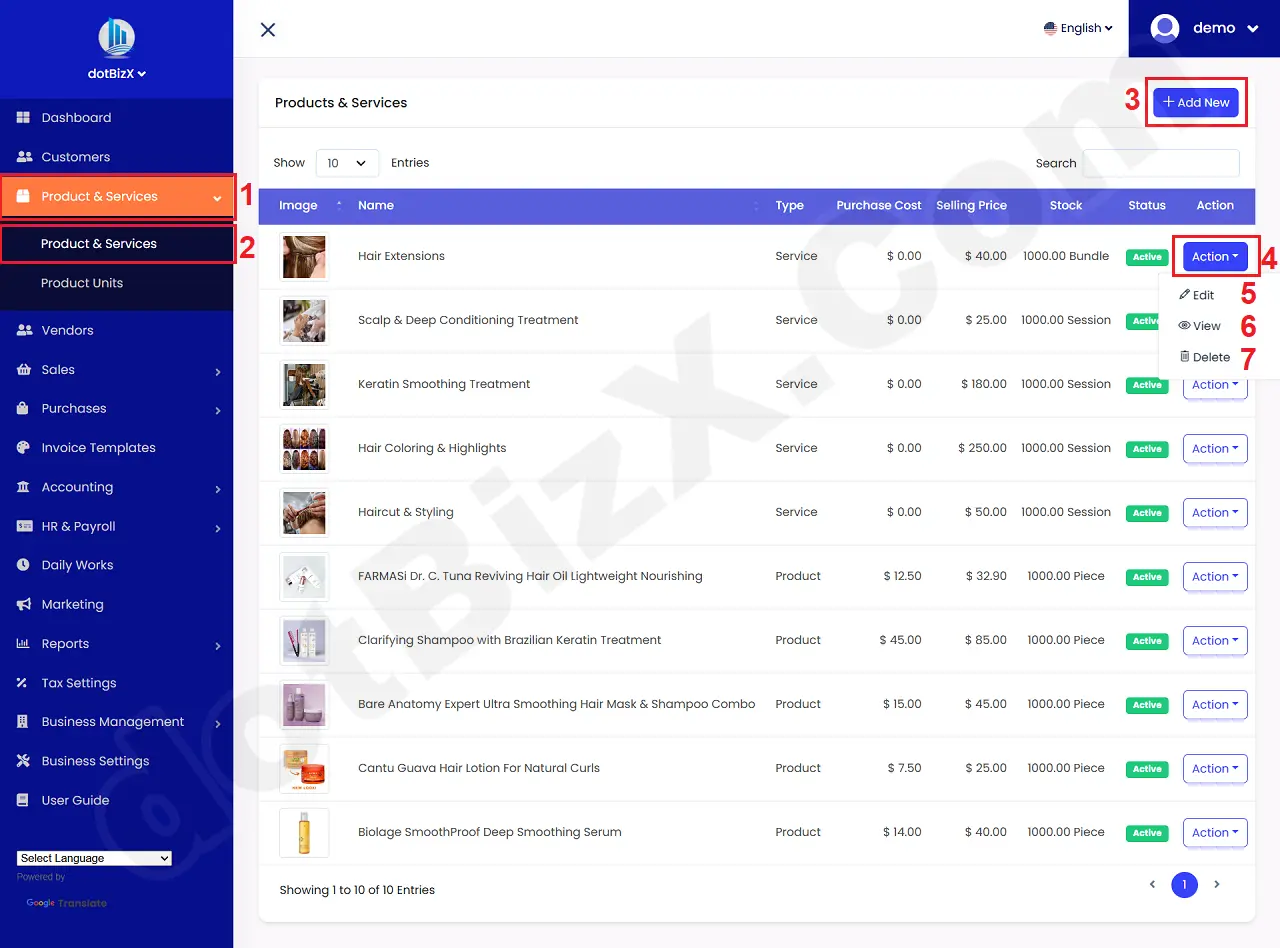Viewport: 1280px width, 948px height.
Task: Open the Reports chart icon
Action: pos(22,643)
